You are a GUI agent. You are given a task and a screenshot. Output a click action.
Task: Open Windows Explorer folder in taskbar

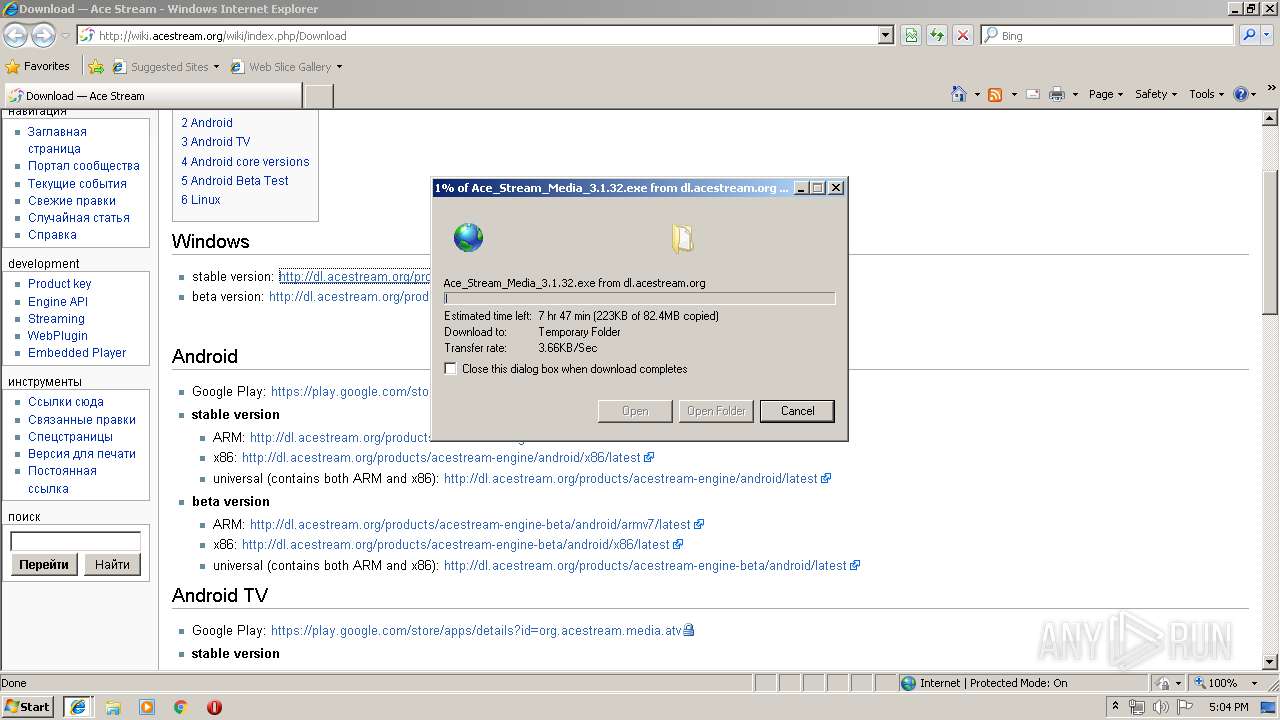pyautogui.click(x=113, y=707)
